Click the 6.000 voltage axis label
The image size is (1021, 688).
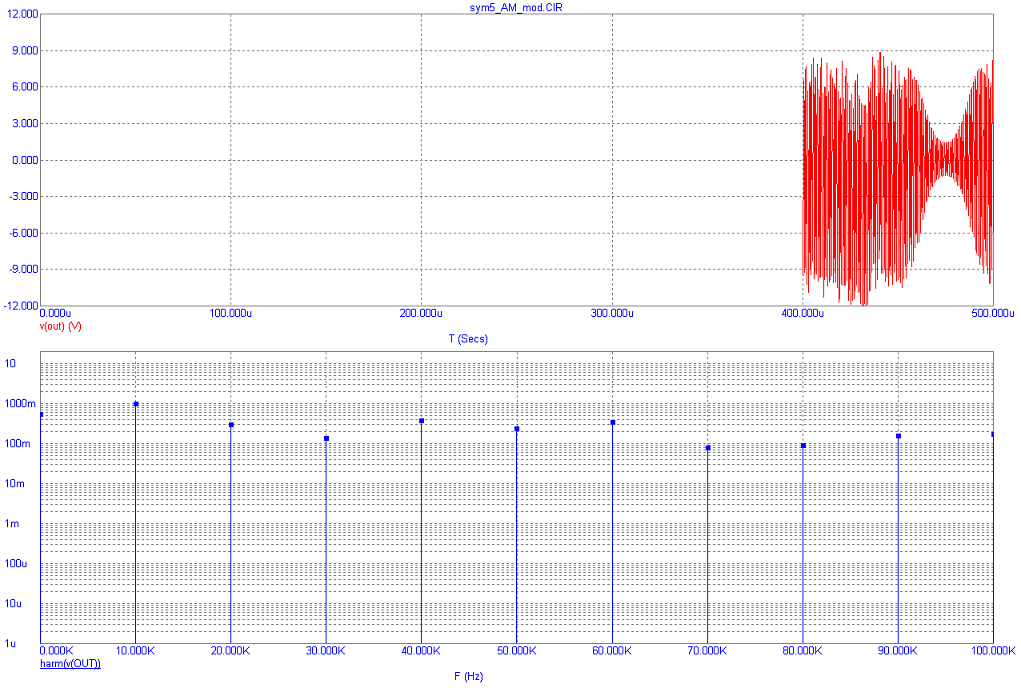pyautogui.click(x=25, y=87)
